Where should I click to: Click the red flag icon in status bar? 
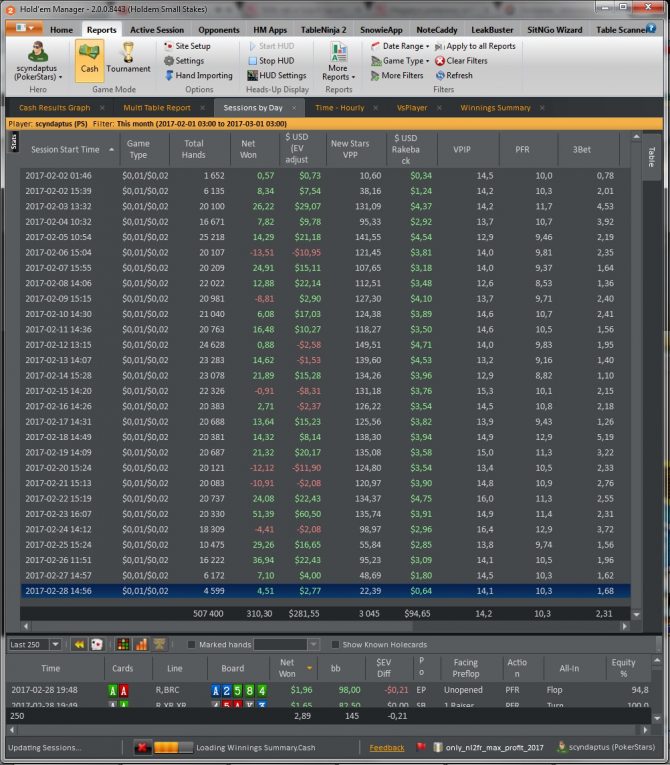[421, 747]
